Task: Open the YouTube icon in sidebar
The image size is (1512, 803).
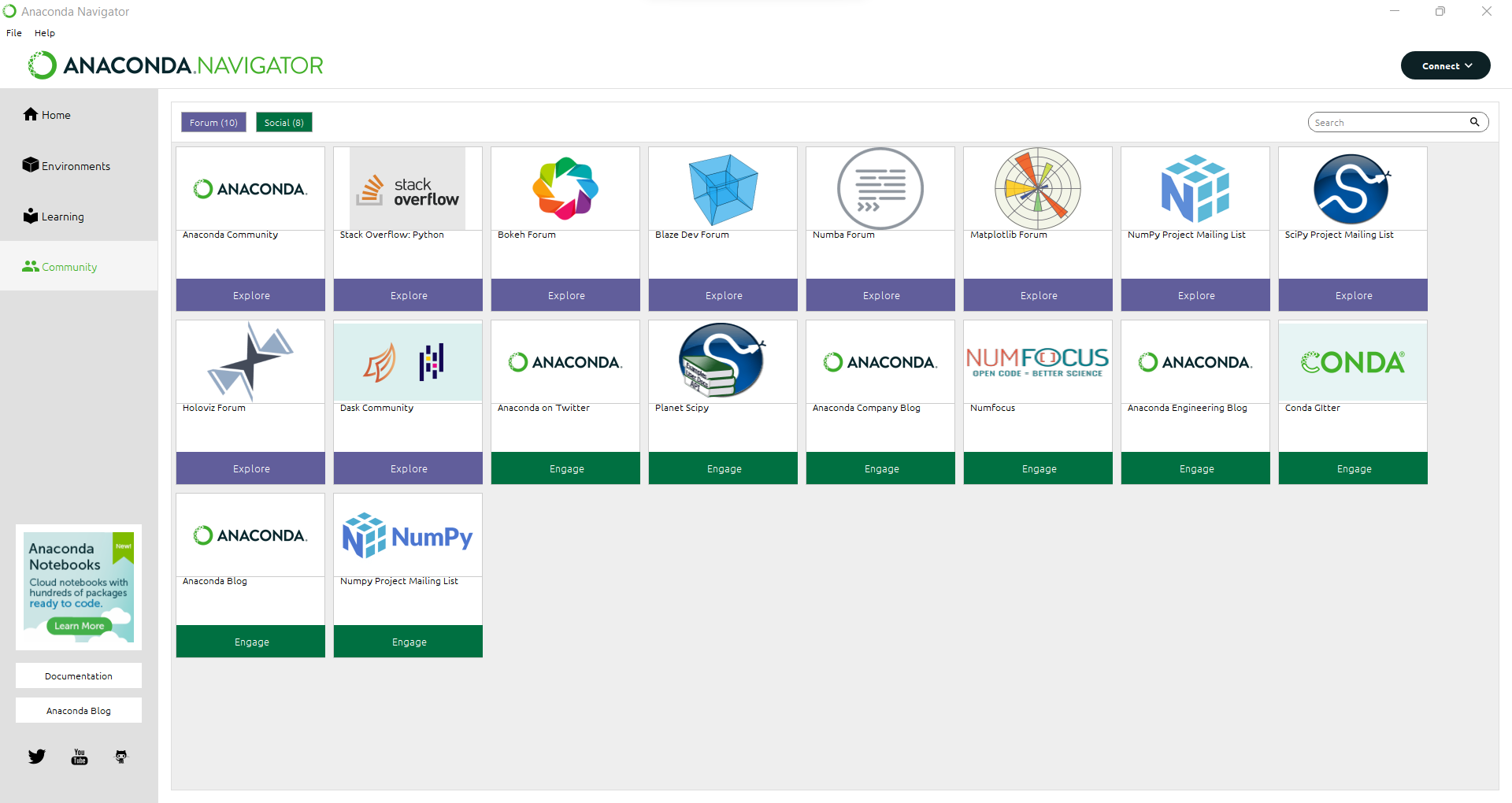Action: click(x=80, y=757)
